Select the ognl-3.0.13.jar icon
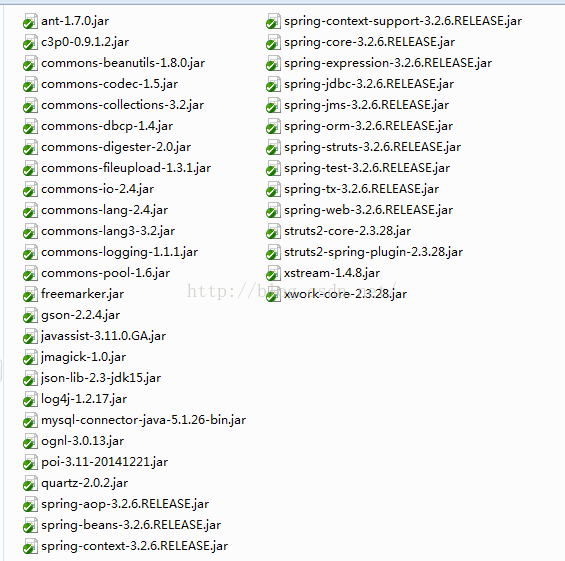This screenshot has width=565, height=561. (x=30, y=441)
